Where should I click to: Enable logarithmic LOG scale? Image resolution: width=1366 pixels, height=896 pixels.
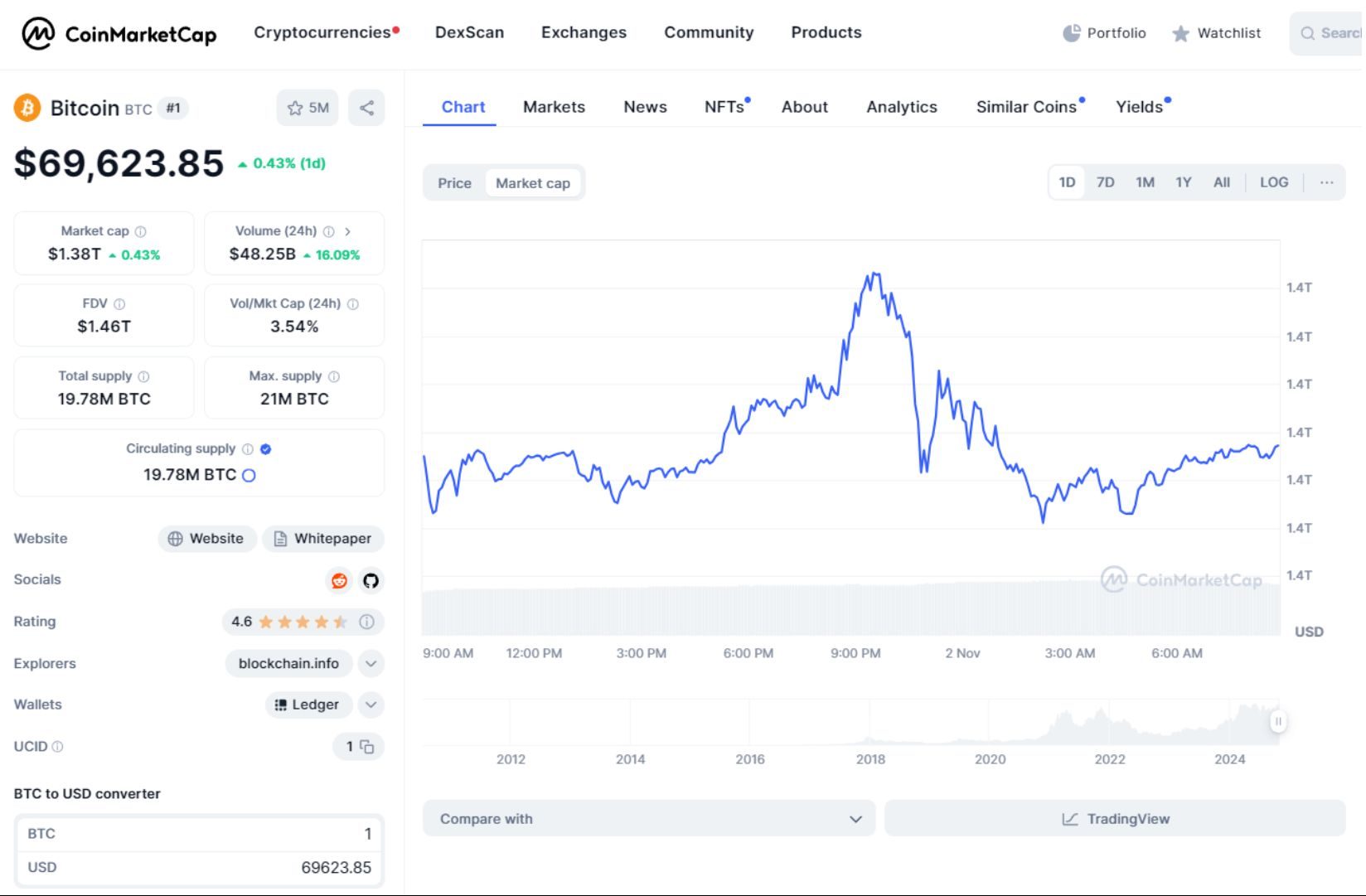pos(1274,182)
